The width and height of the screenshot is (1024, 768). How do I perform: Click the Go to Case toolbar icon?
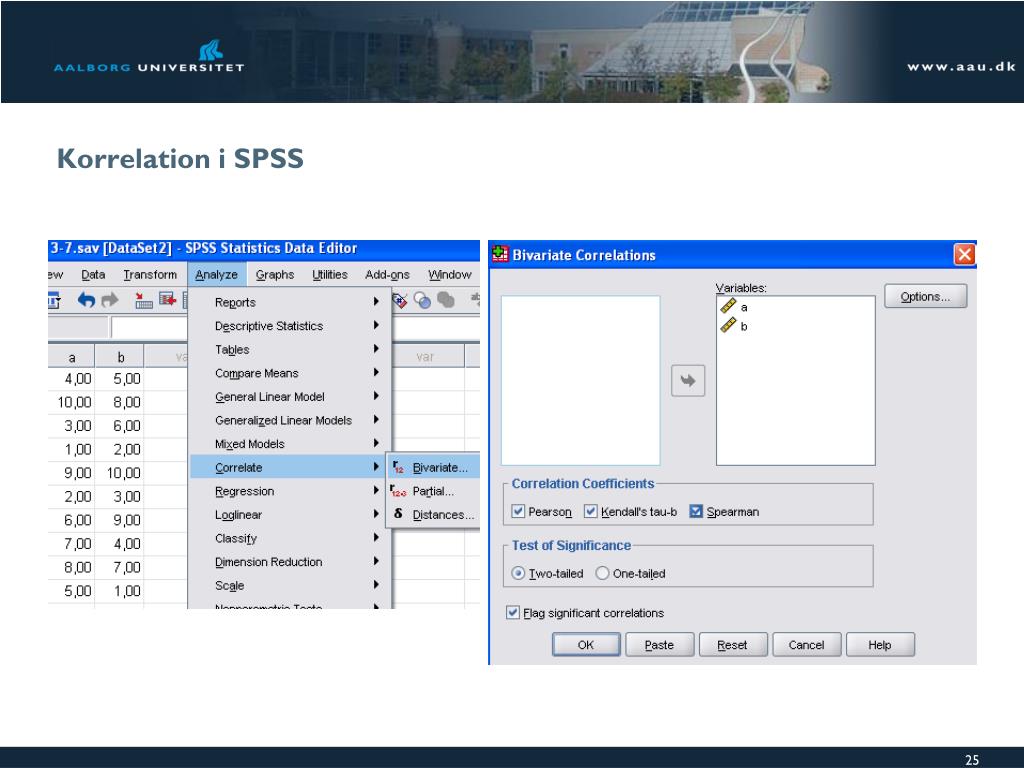[x=143, y=300]
